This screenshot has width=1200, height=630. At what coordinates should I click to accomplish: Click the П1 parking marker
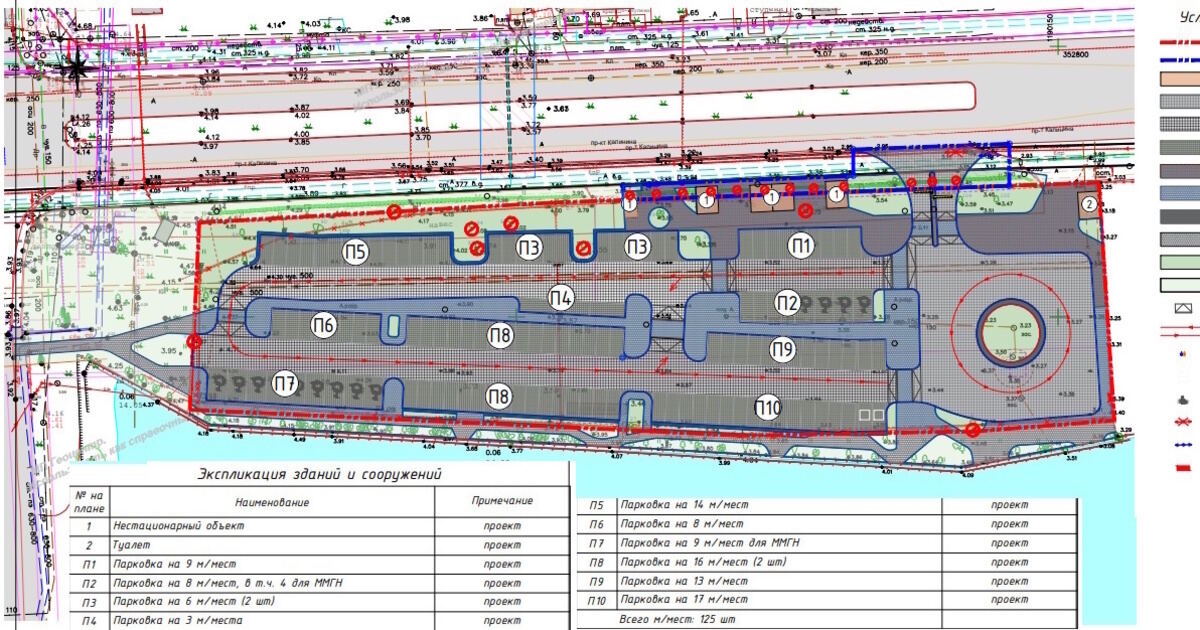[800, 245]
